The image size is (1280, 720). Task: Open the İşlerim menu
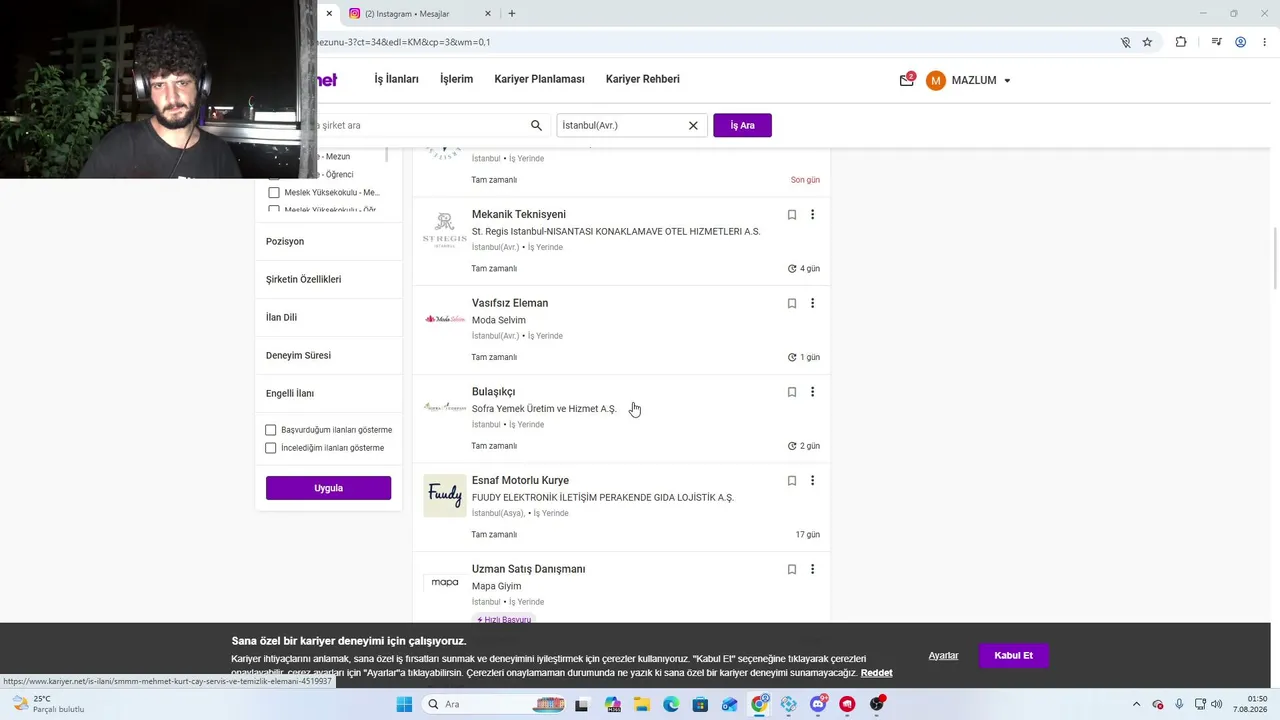point(456,79)
